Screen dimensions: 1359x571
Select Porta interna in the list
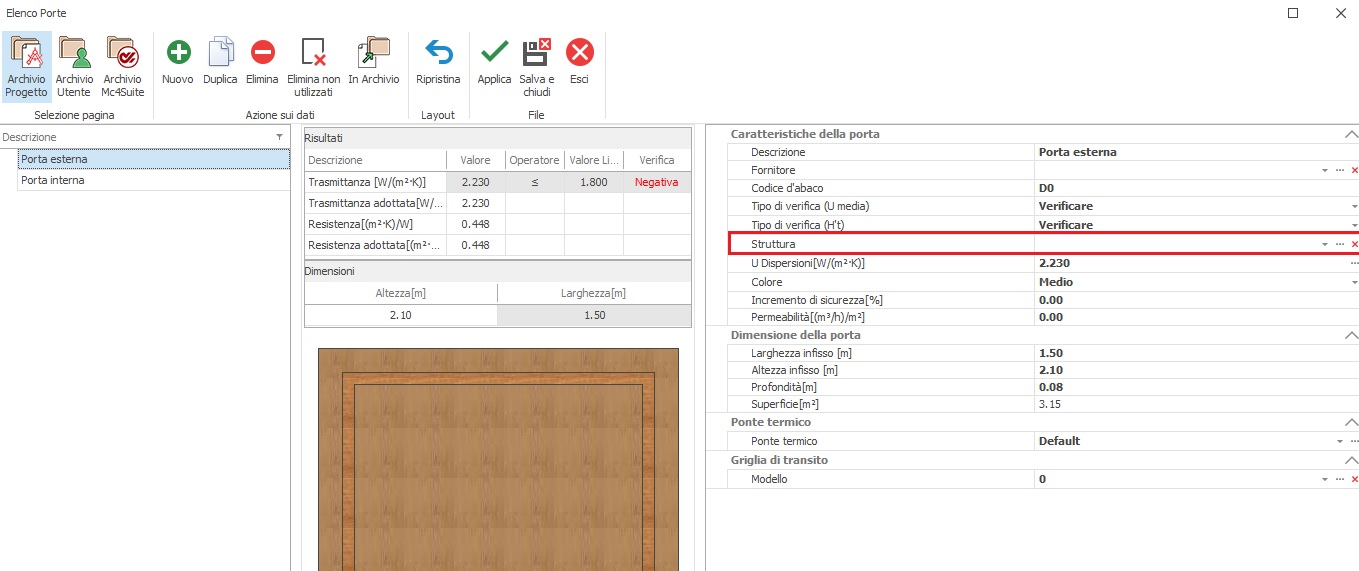click(53, 181)
